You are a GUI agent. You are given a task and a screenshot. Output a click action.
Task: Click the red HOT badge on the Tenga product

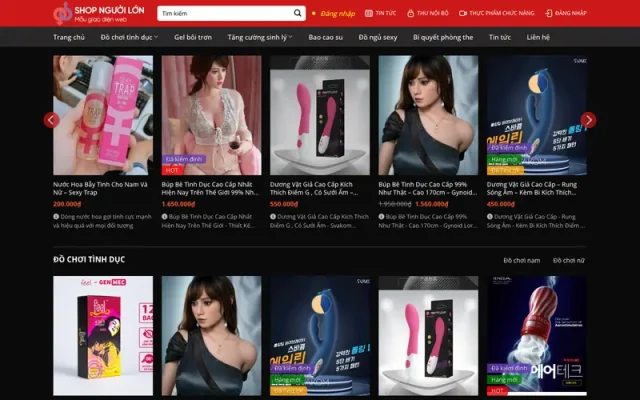coord(497,391)
